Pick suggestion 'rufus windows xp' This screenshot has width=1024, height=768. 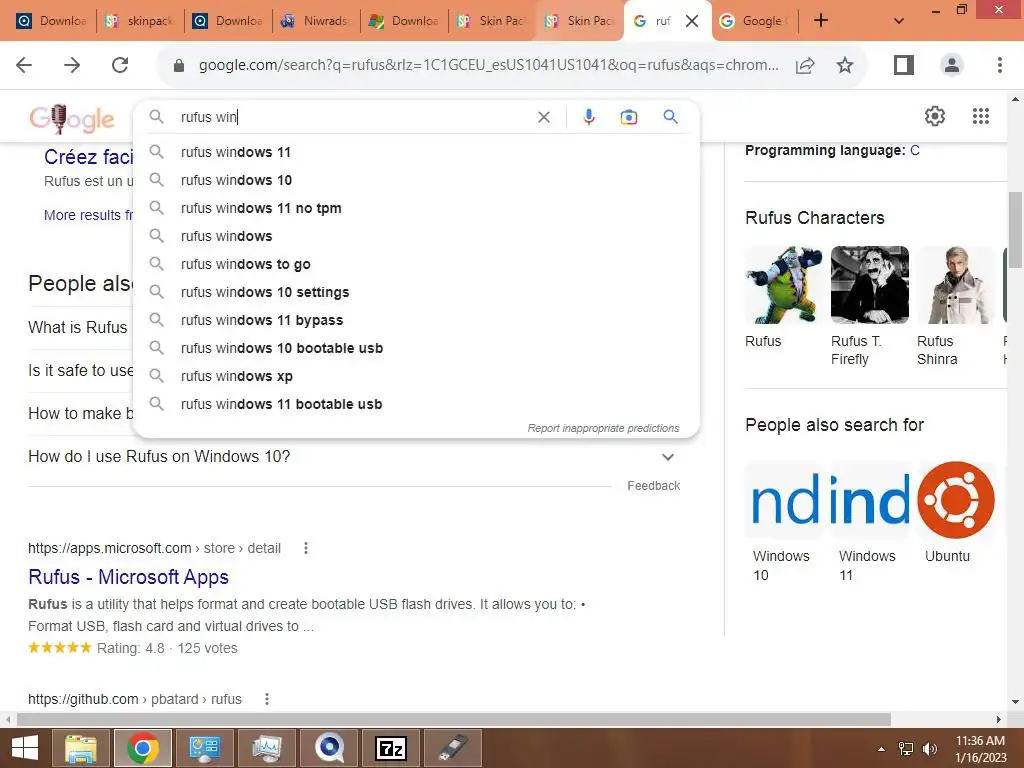417,377
